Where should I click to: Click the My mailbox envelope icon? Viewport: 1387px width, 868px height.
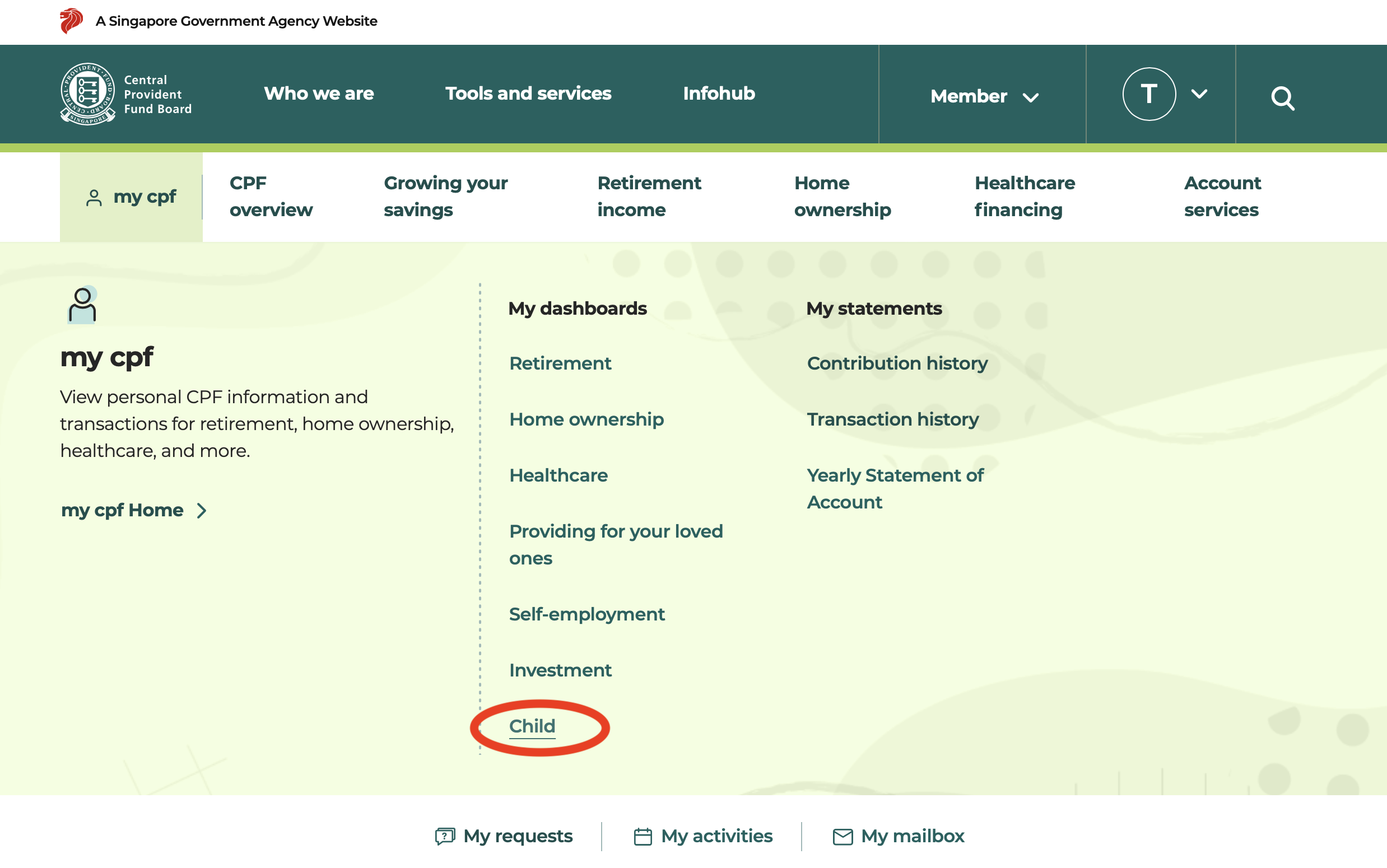tap(842, 837)
